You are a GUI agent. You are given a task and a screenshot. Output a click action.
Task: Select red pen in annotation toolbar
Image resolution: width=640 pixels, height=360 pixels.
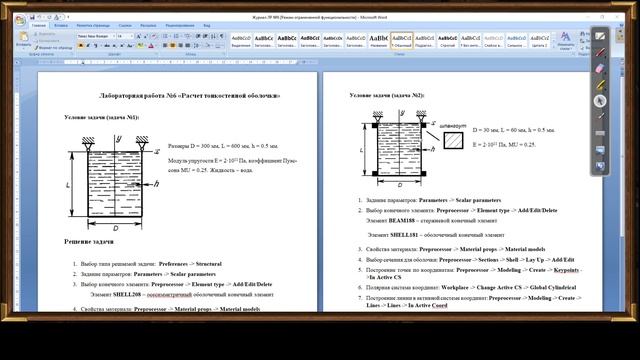coord(600,52)
